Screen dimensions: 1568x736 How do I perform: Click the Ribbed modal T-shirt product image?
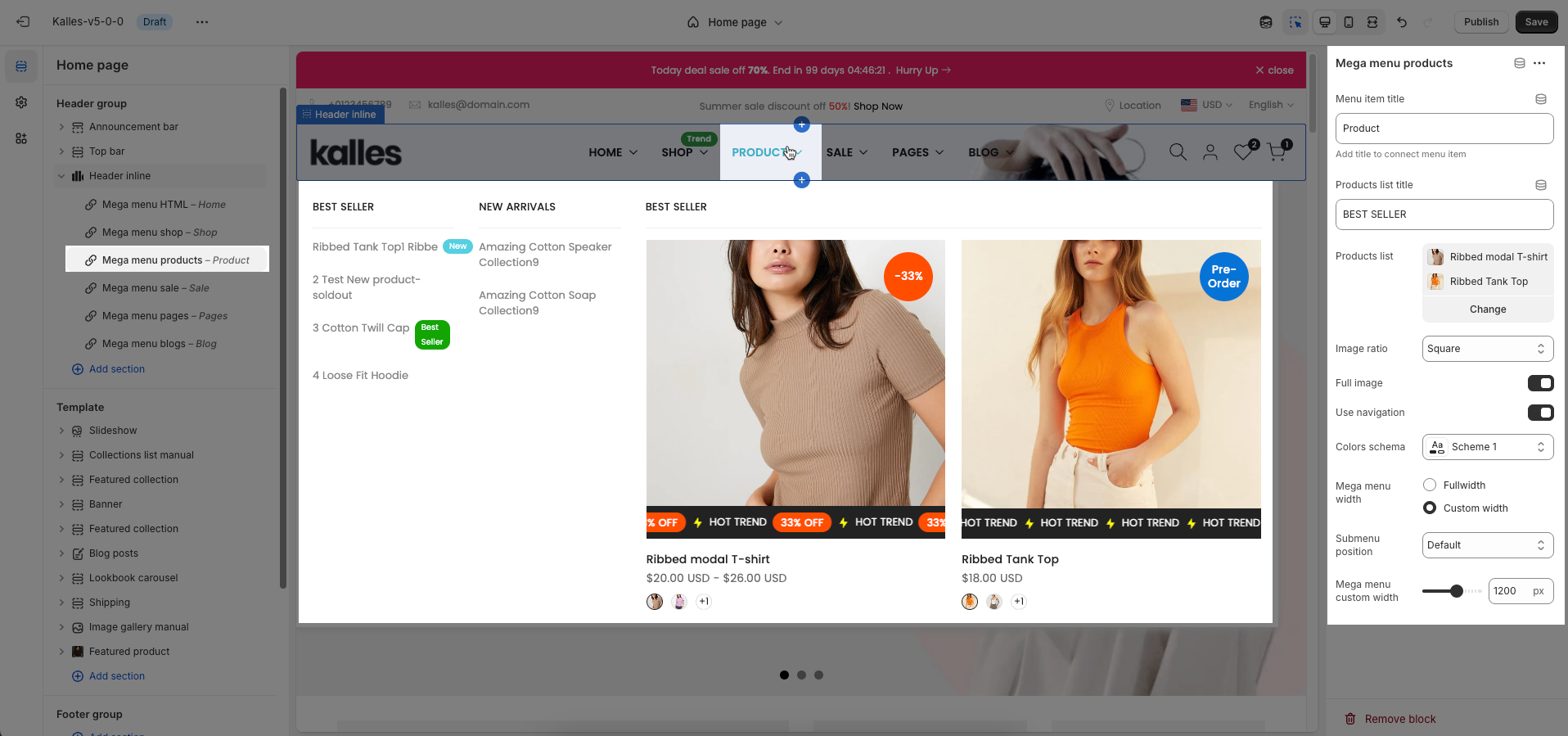tap(795, 389)
